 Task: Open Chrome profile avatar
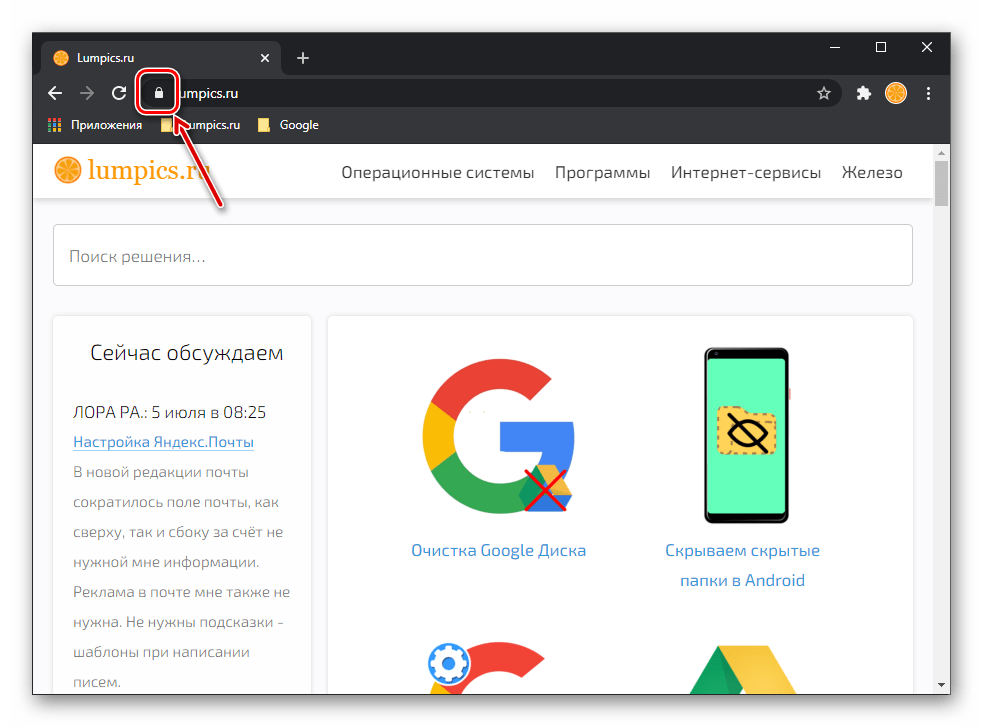click(x=896, y=94)
